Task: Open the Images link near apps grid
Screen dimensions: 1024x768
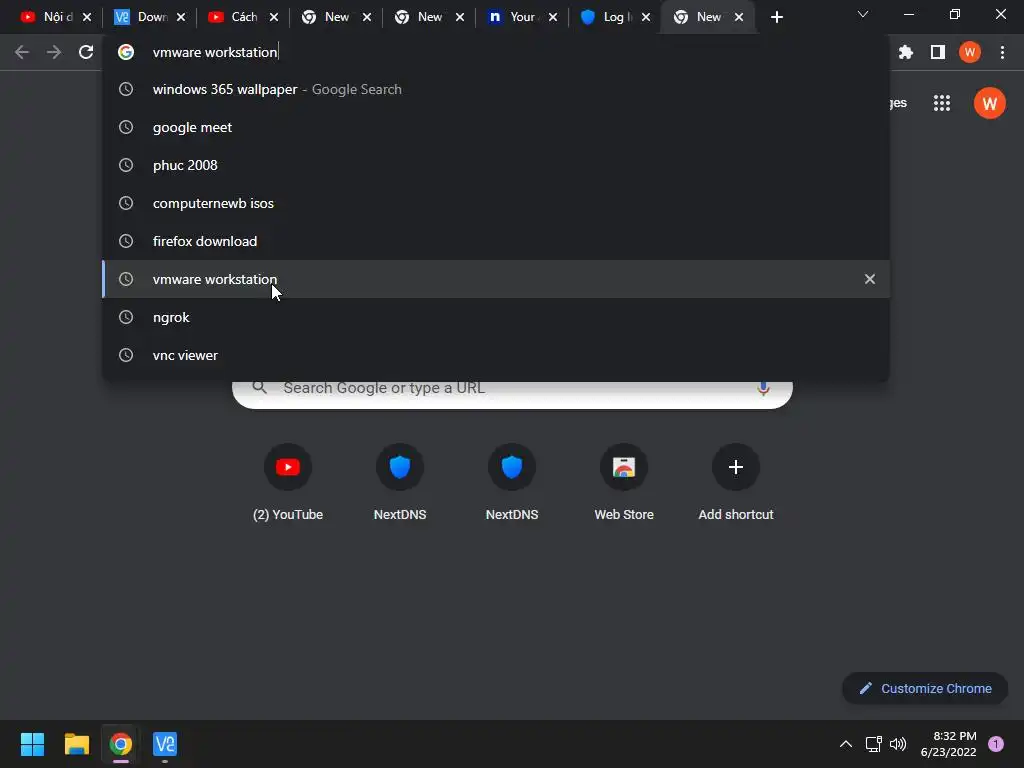Action: [898, 103]
